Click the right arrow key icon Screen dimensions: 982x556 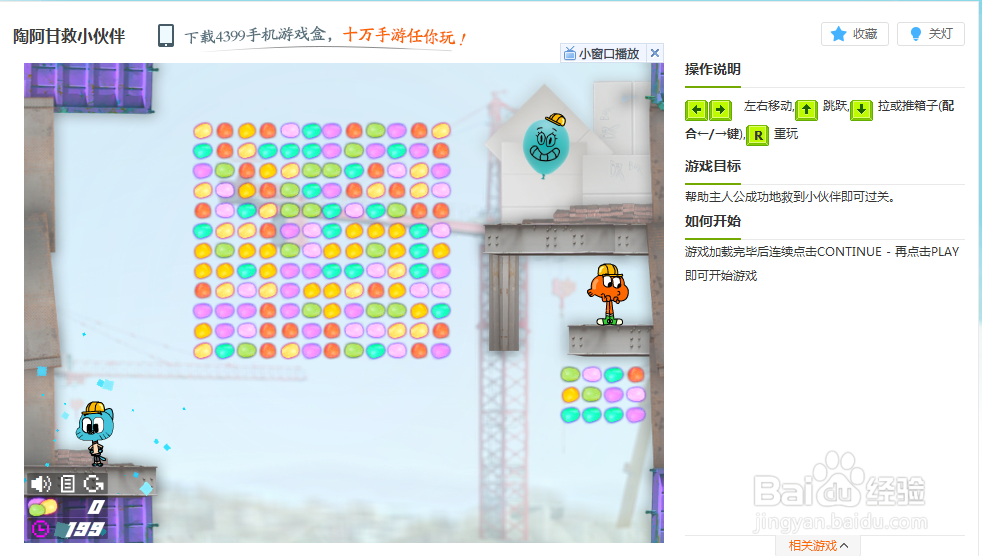pyautogui.click(x=720, y=110)
